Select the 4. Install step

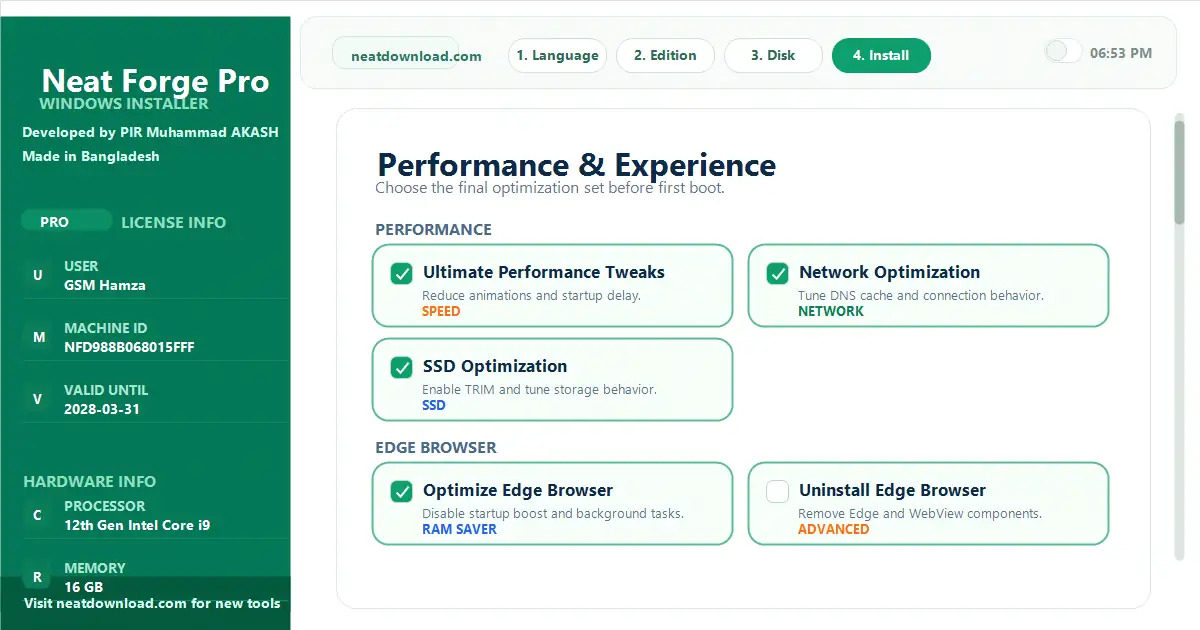tap(881, 56)
